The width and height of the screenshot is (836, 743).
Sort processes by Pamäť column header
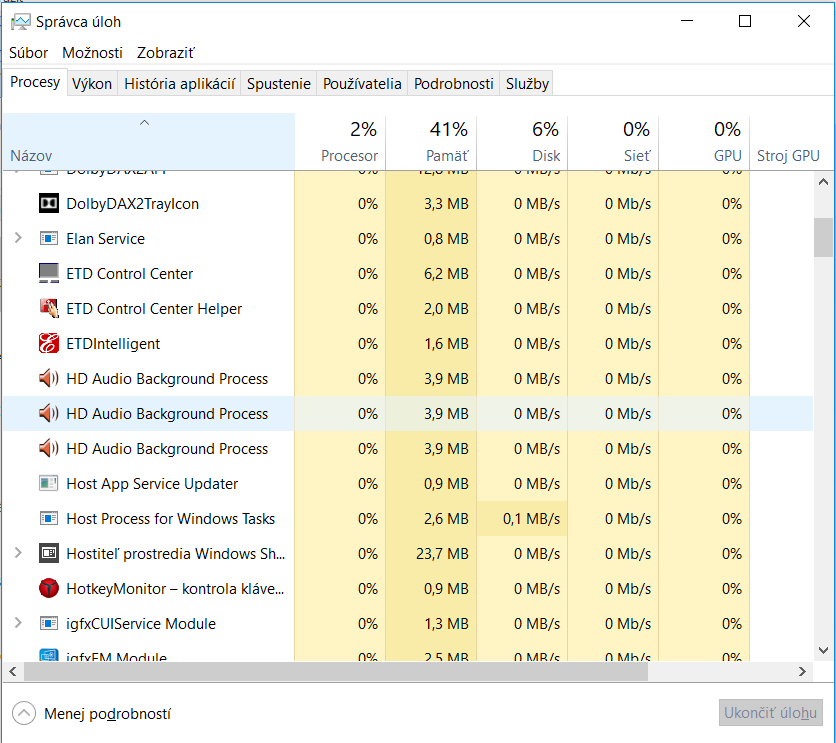pos(431,142)
